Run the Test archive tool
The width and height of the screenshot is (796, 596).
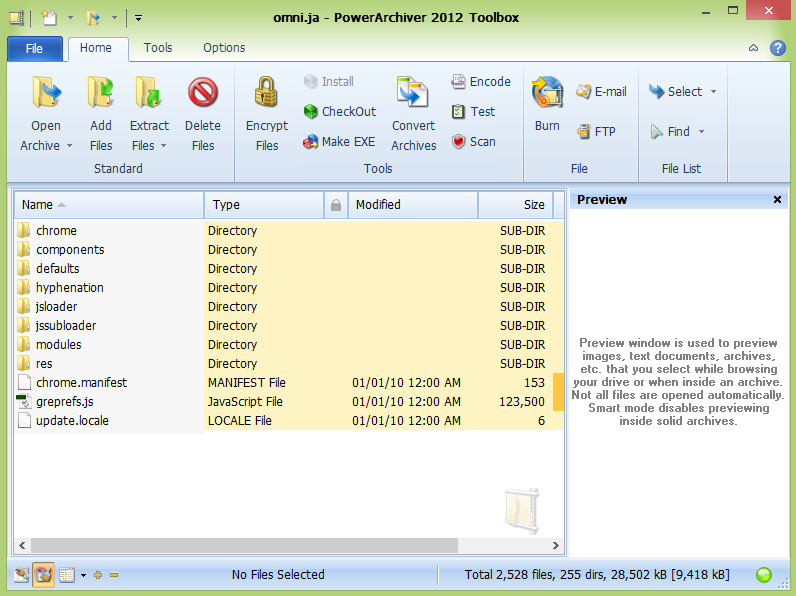click(473, 112)
